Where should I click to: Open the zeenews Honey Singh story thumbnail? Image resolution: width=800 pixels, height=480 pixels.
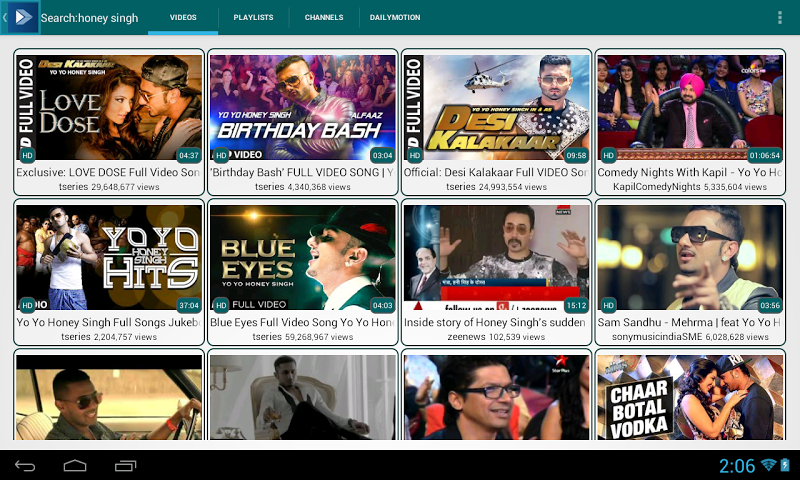pos(496,258)
